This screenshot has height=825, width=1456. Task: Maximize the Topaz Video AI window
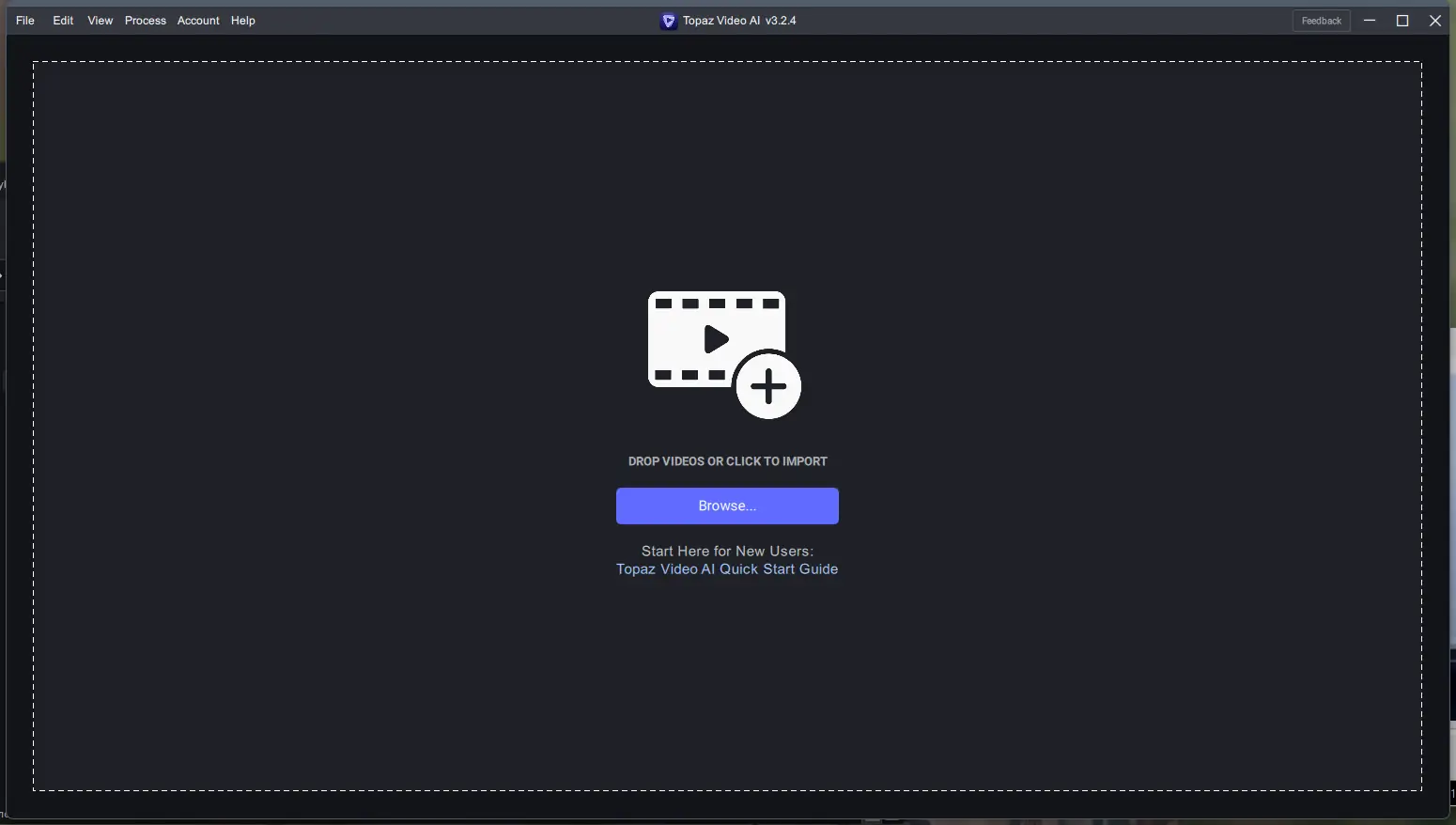(1402, 21)
